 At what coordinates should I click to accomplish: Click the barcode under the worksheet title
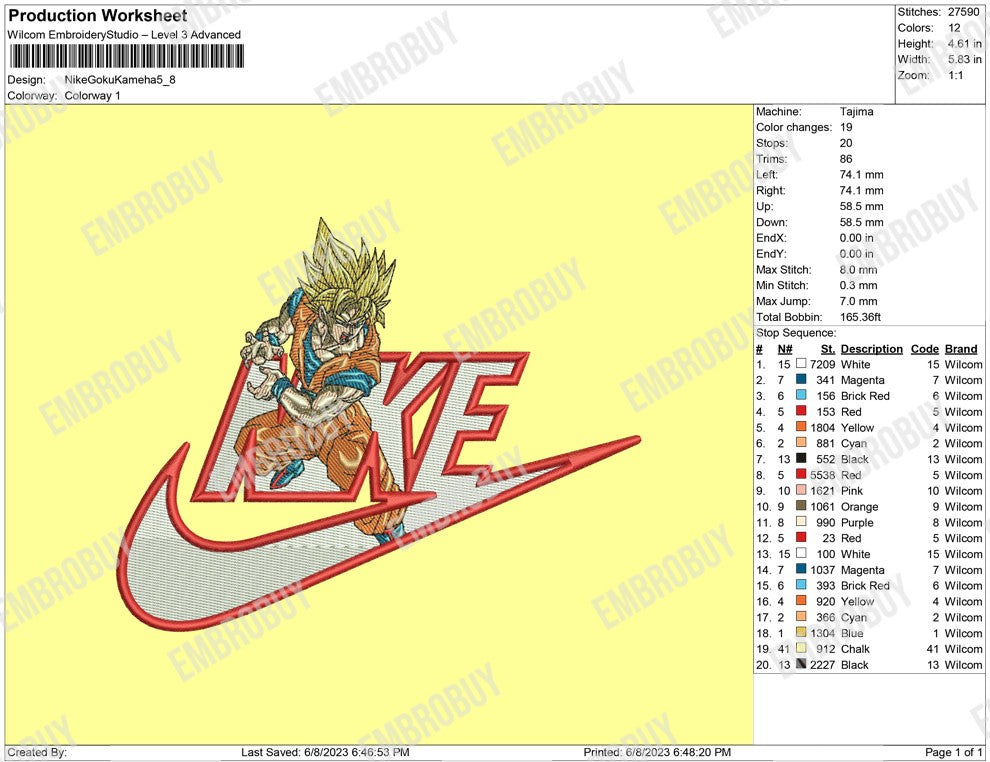[x=127, y=56]
